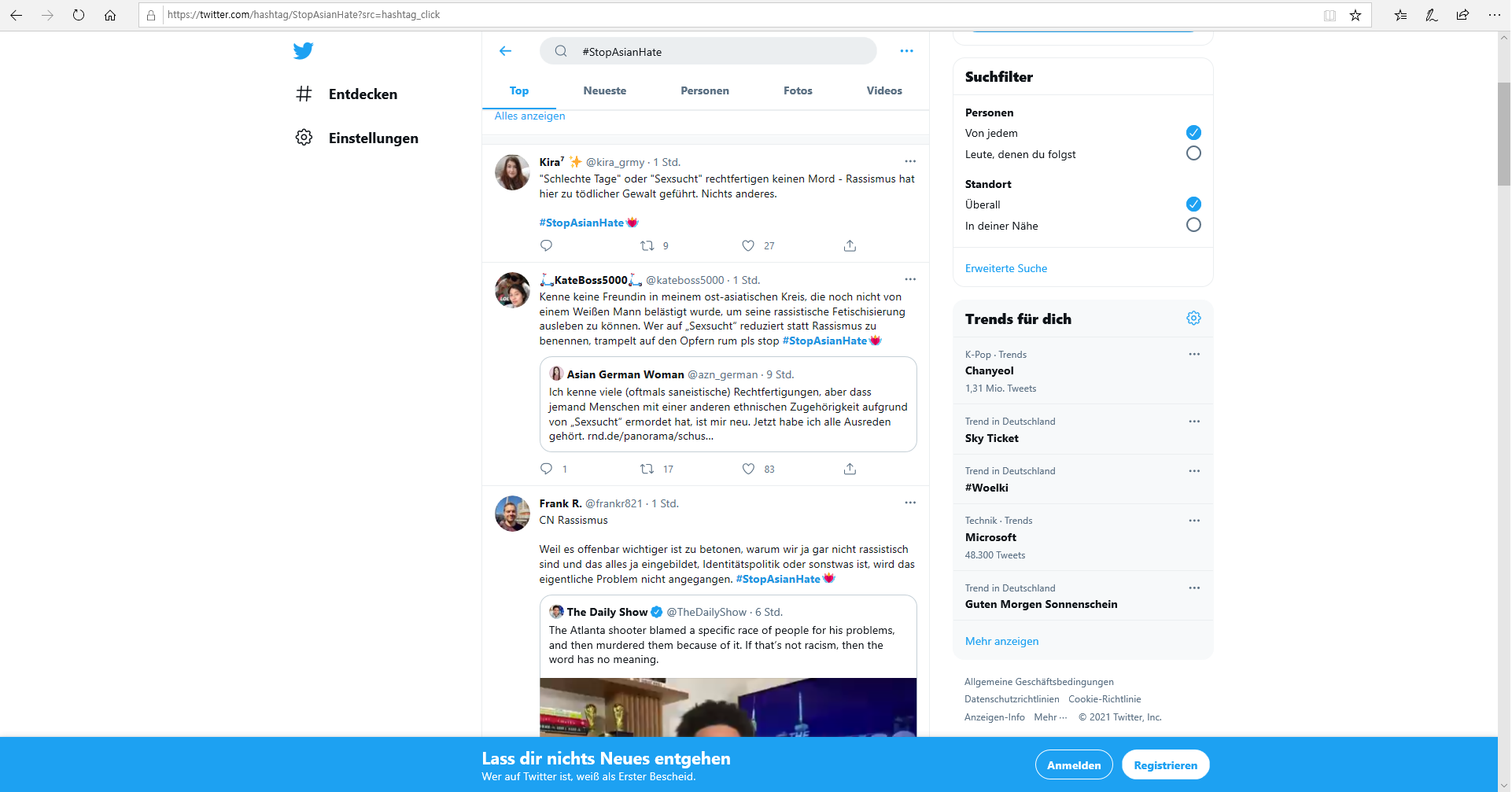Viewport: 1512px width, 792px height.
Task: Open Erweiterte Suche link
Action: pyautogui.click(x=1006, y=268)
